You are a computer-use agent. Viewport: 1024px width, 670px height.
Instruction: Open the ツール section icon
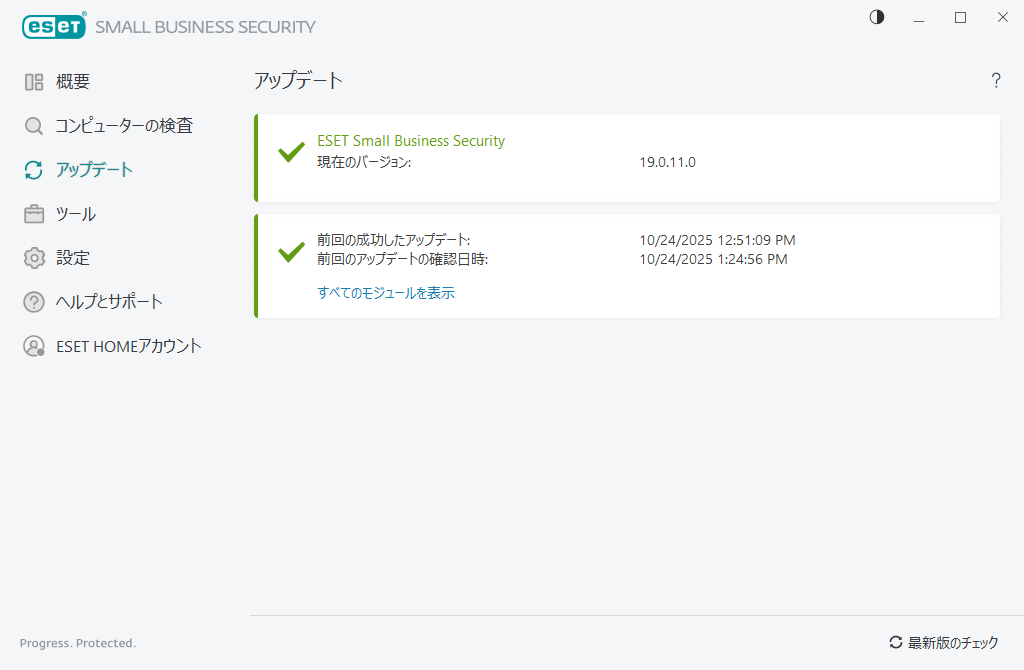pos(35,213)
